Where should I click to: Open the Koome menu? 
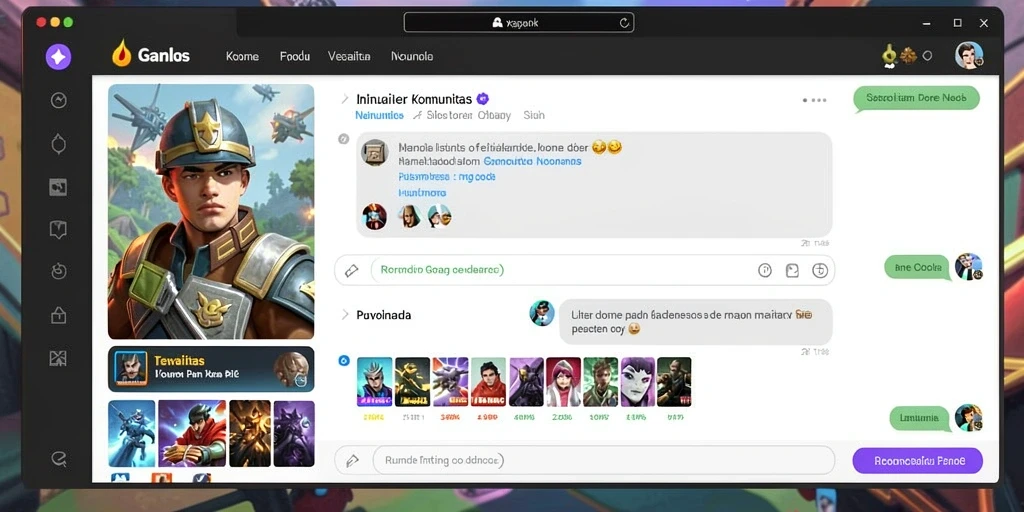[x=242, y=56]
